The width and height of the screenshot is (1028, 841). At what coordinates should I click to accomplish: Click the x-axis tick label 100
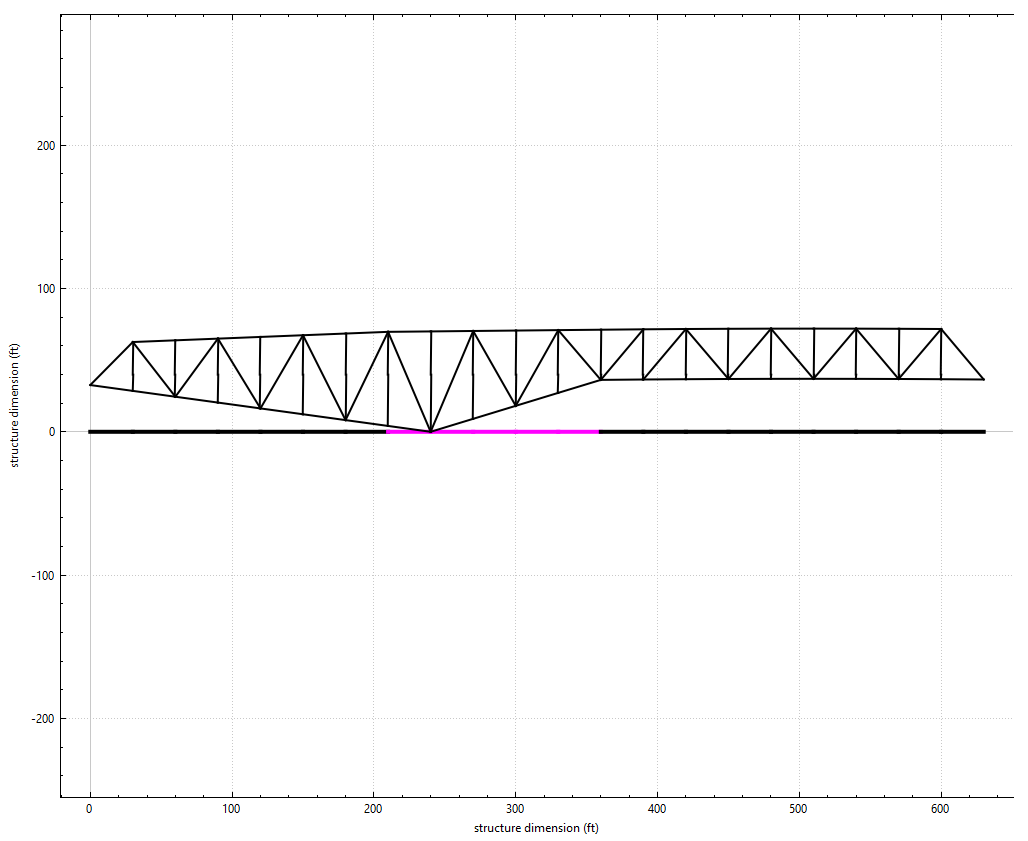232,808
